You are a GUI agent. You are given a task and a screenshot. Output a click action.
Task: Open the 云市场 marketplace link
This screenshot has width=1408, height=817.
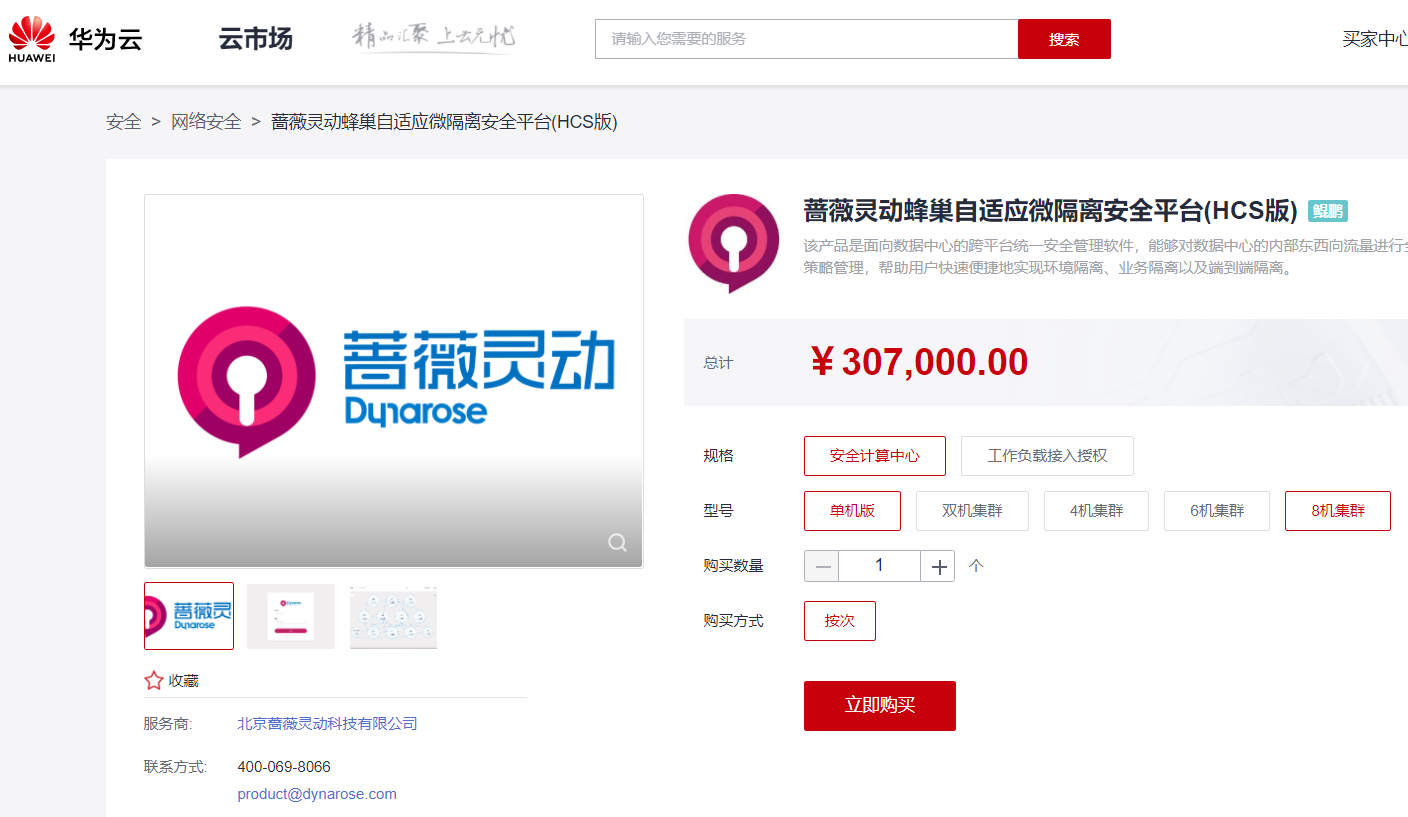pos(256,39)
